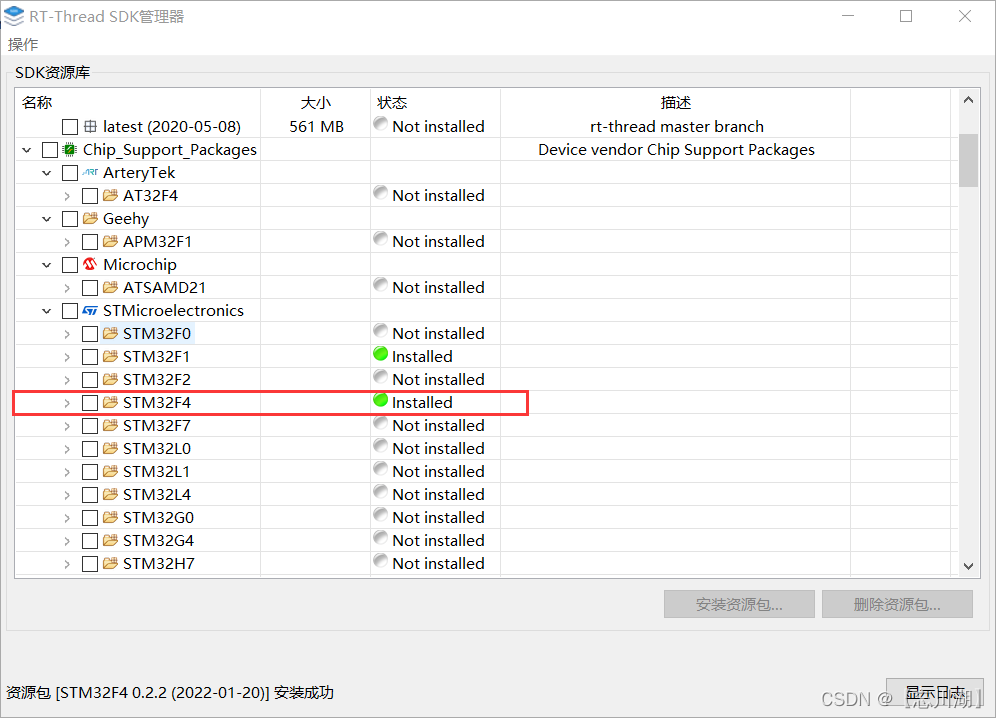Click the ArteryTek vendor logo

coord(91,172)
